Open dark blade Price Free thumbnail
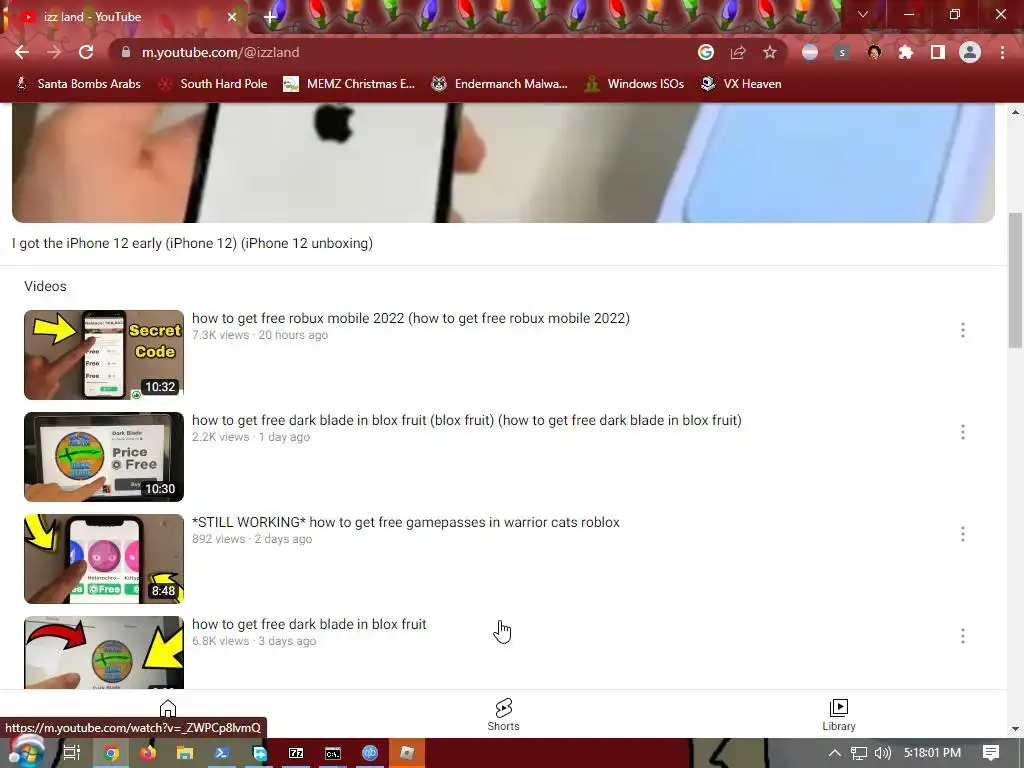 click(104, 456)
